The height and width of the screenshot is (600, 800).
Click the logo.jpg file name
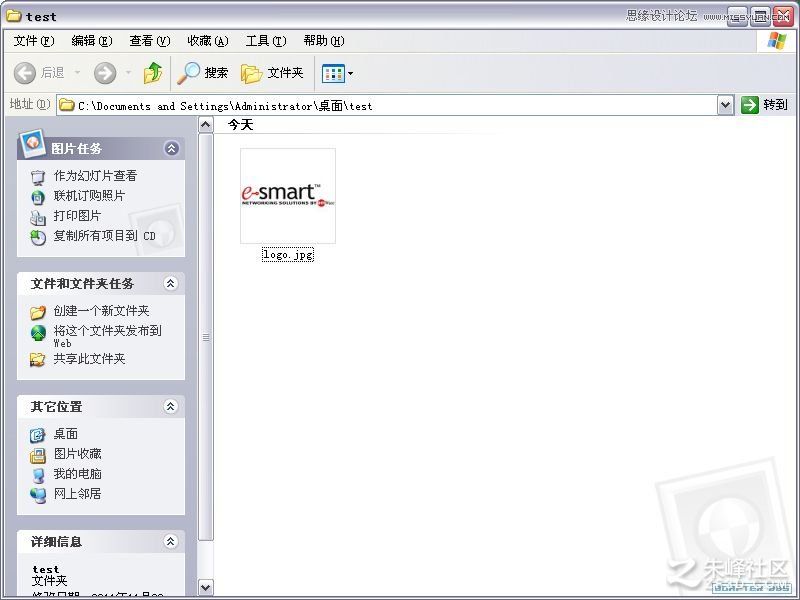[x=288, y=254]
